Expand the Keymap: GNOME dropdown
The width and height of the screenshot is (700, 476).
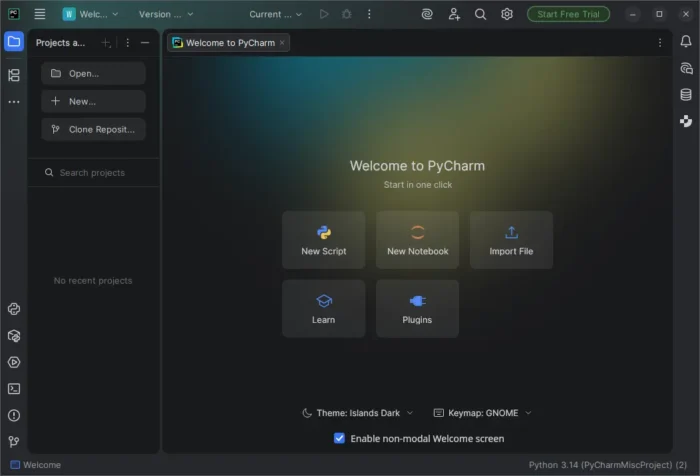click(x=482, y=412)
